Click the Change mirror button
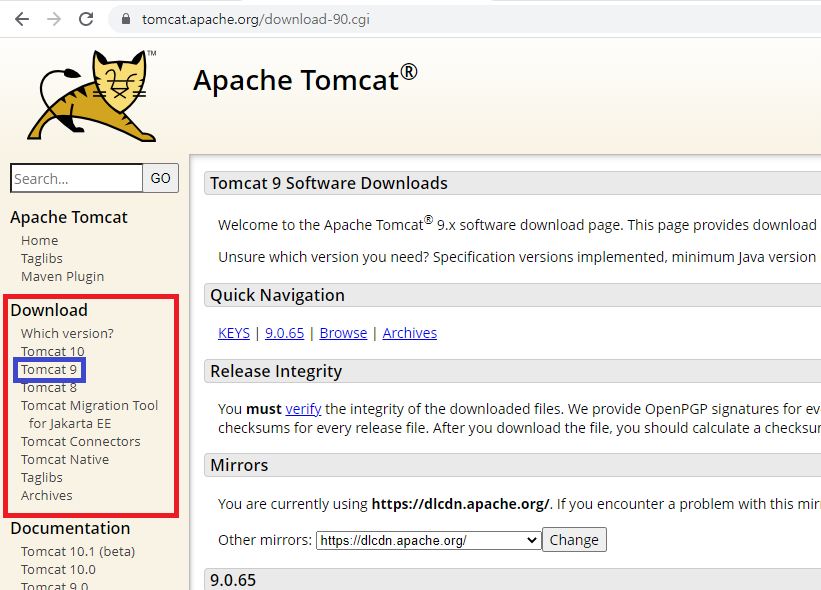Image resolution: width=821 pixels, height=590 pixels. 574,540
